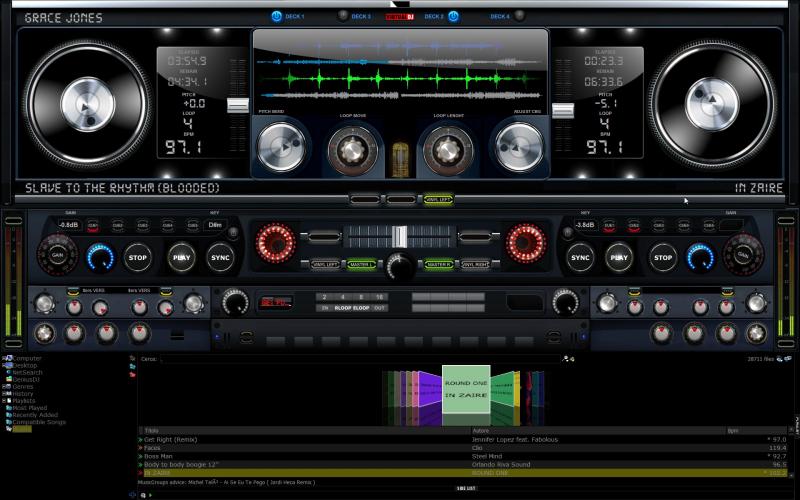Viewport: 800px width, 500px height.
Task: Click the left deck vinyl platter
Action: (x=88, y=105)
